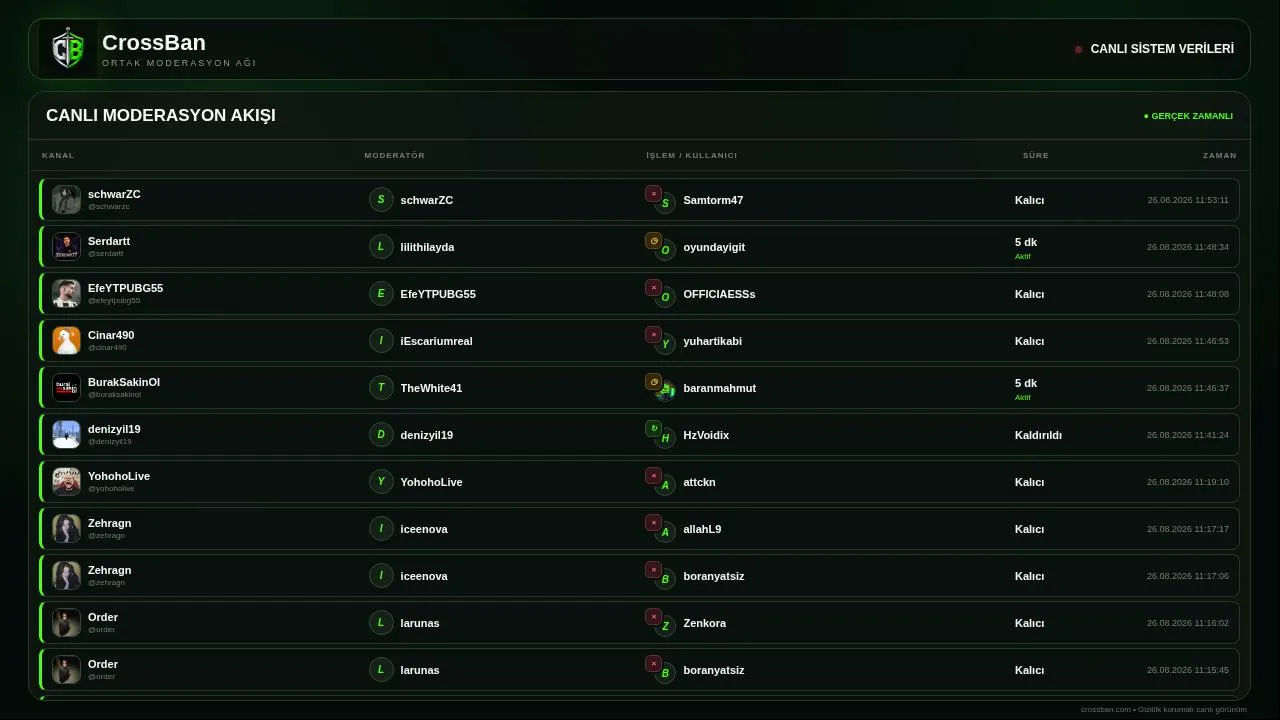
Task: Click the ZAMAN column header
Action: [1220, 156]
